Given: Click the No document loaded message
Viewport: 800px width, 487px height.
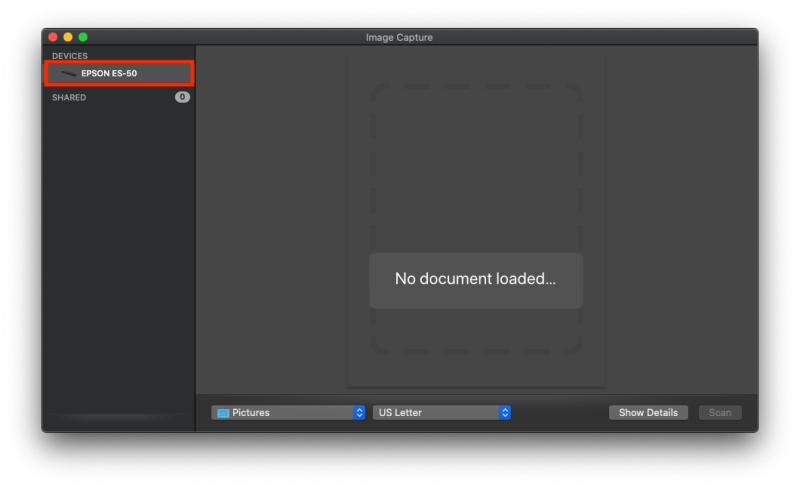Looking at the screenshot, I should tap(475, 279).
